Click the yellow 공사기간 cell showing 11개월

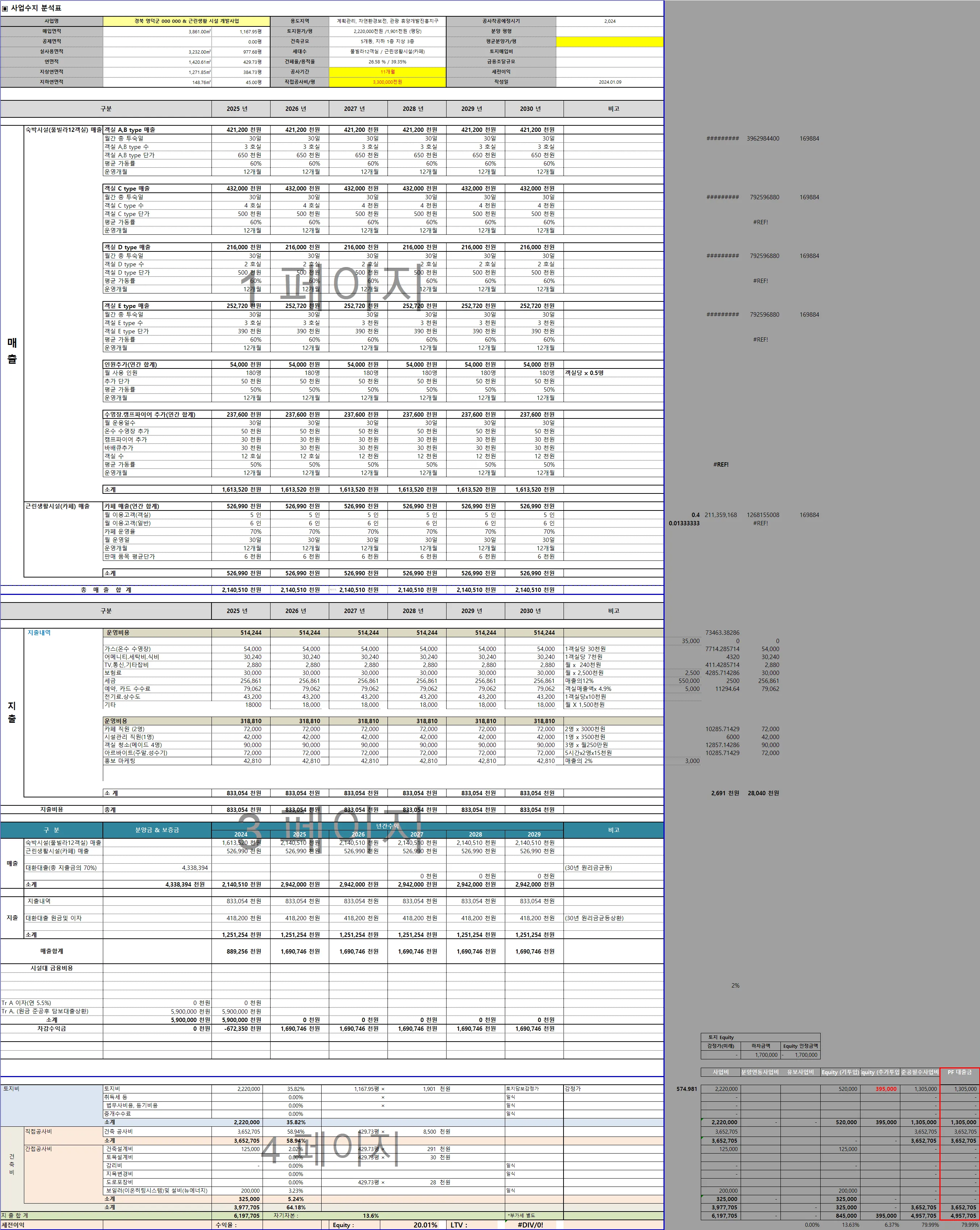click(387, 72)
